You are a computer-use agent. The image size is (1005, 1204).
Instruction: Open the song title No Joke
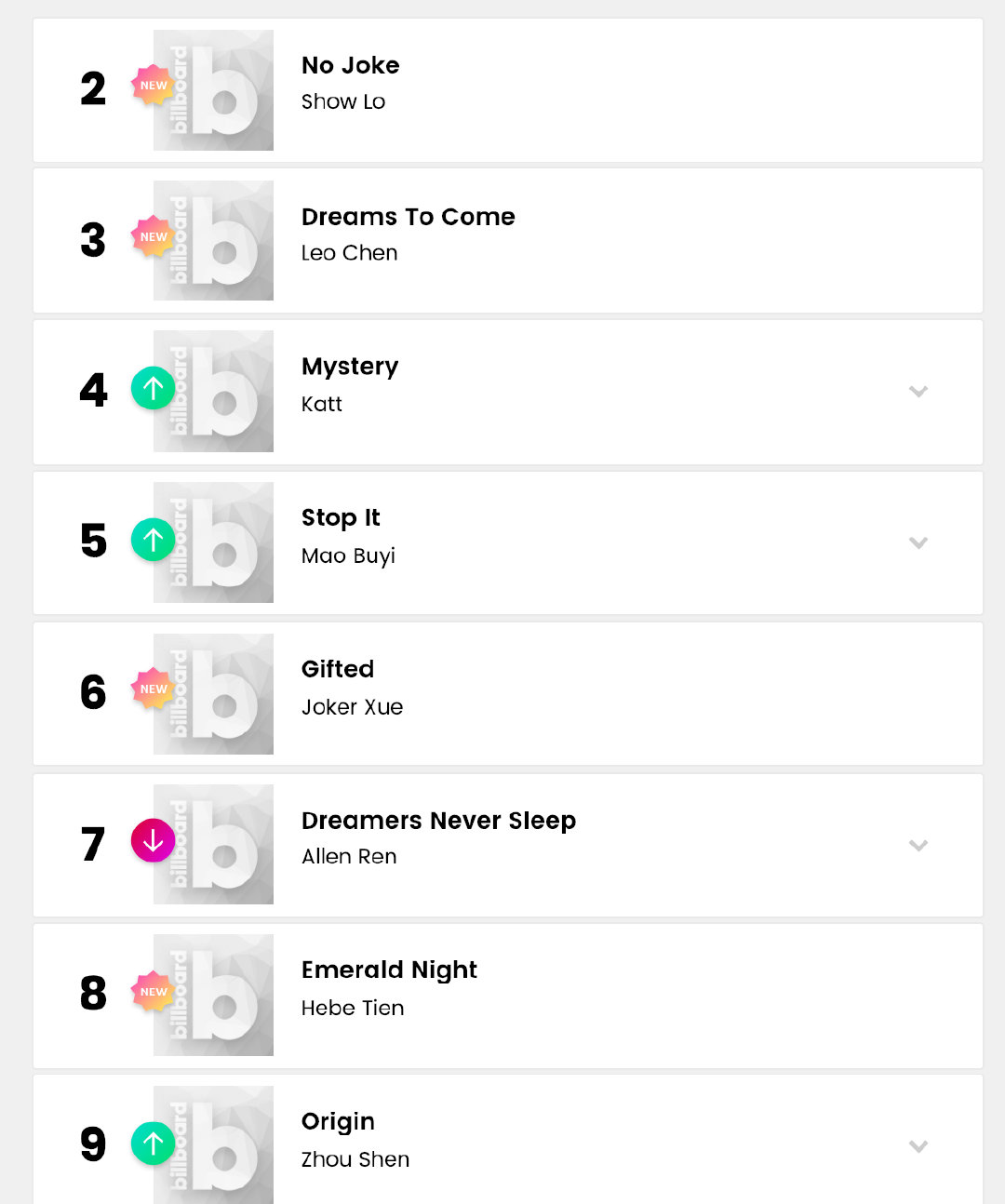(x=351, y=65)
